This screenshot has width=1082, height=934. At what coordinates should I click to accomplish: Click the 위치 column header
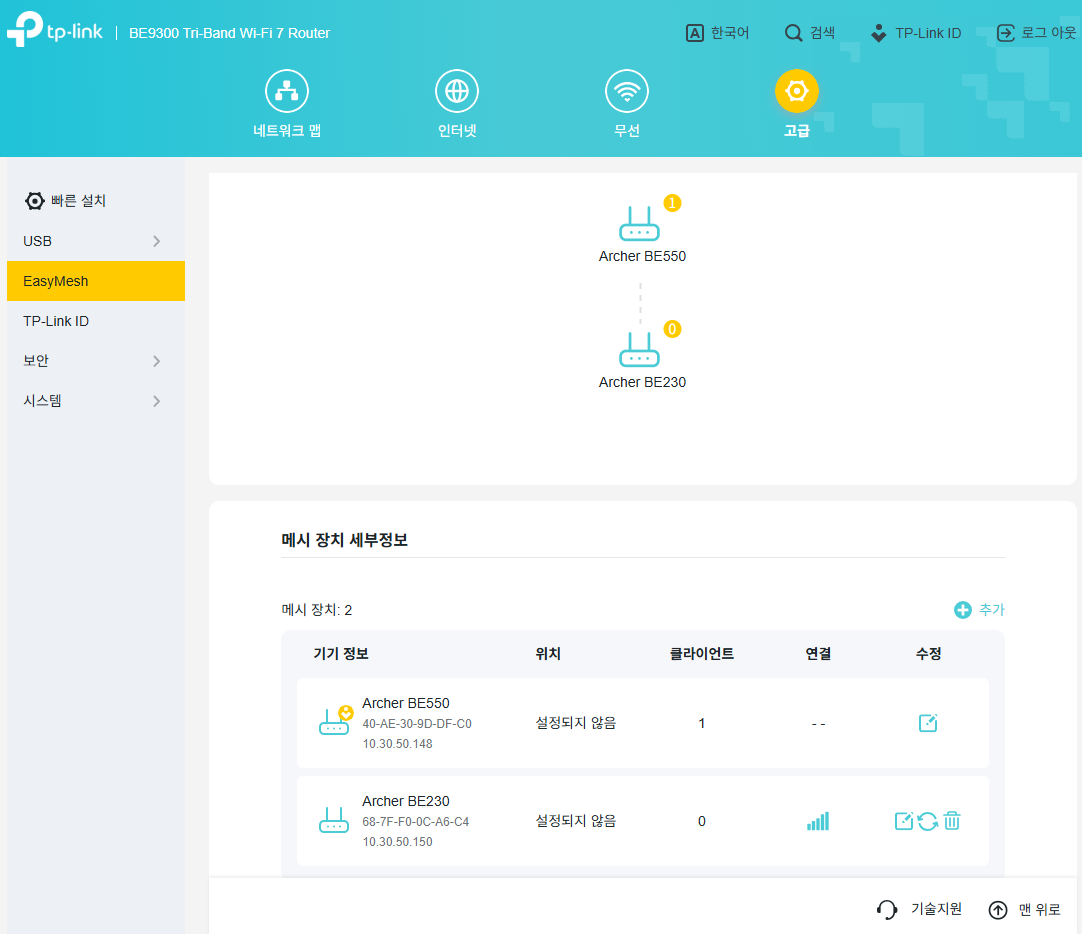(x=548, y=653)
